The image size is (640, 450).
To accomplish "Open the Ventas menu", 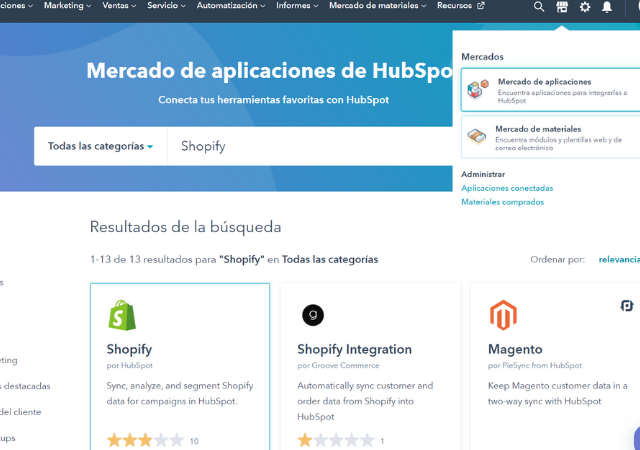I will click(119, 6).
